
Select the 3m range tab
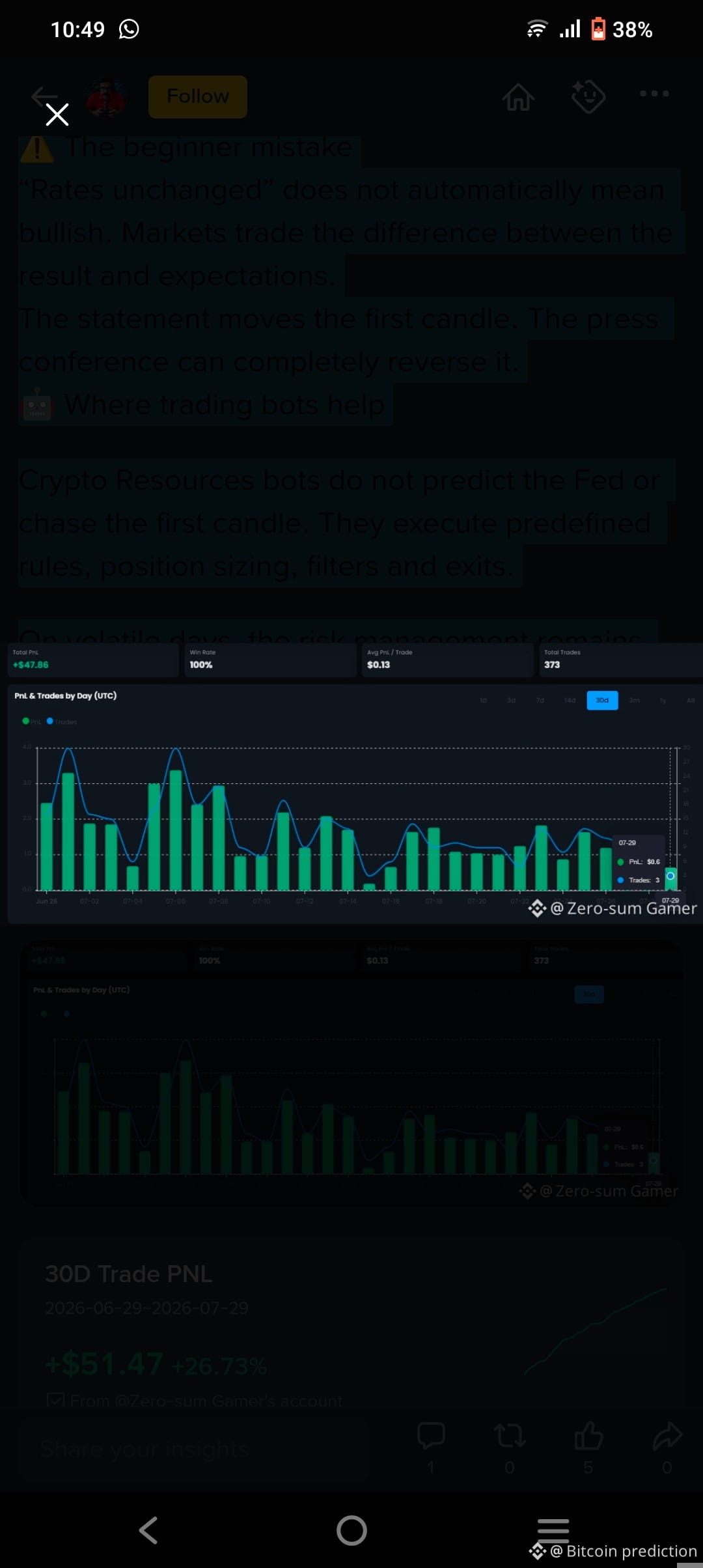[634, 700]
